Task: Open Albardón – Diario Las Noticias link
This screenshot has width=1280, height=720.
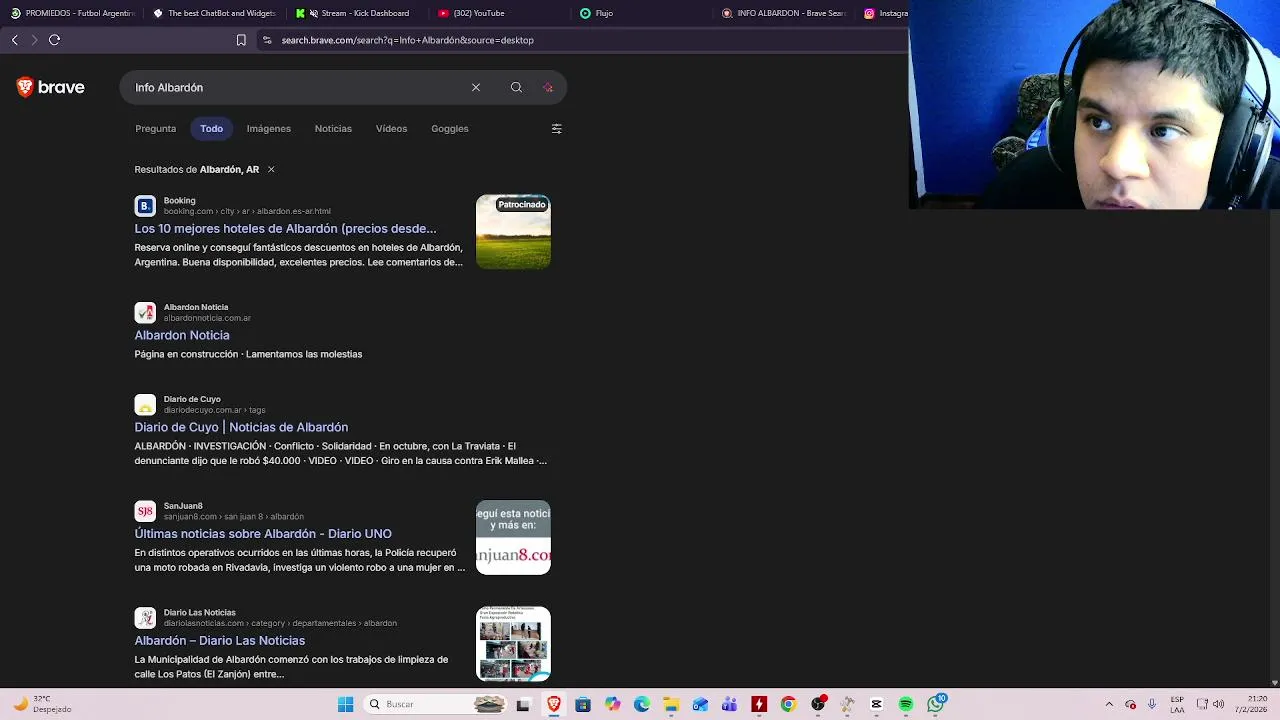Action: pyautogui.click(x=220, y=641)
